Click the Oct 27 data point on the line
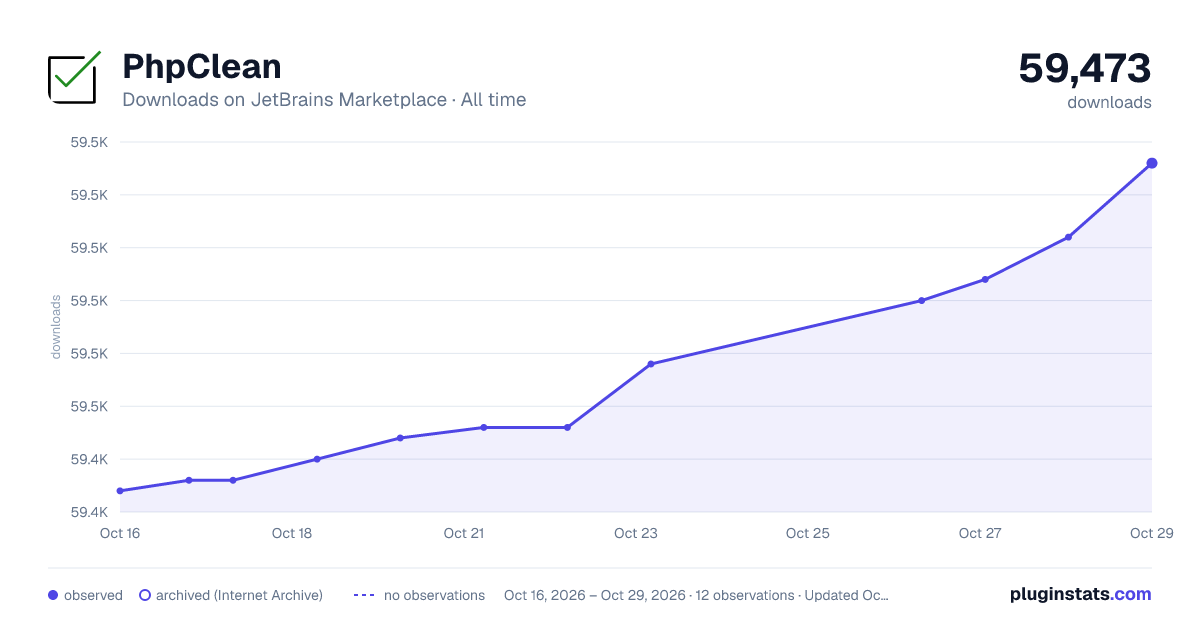 [x=985, y=279]
